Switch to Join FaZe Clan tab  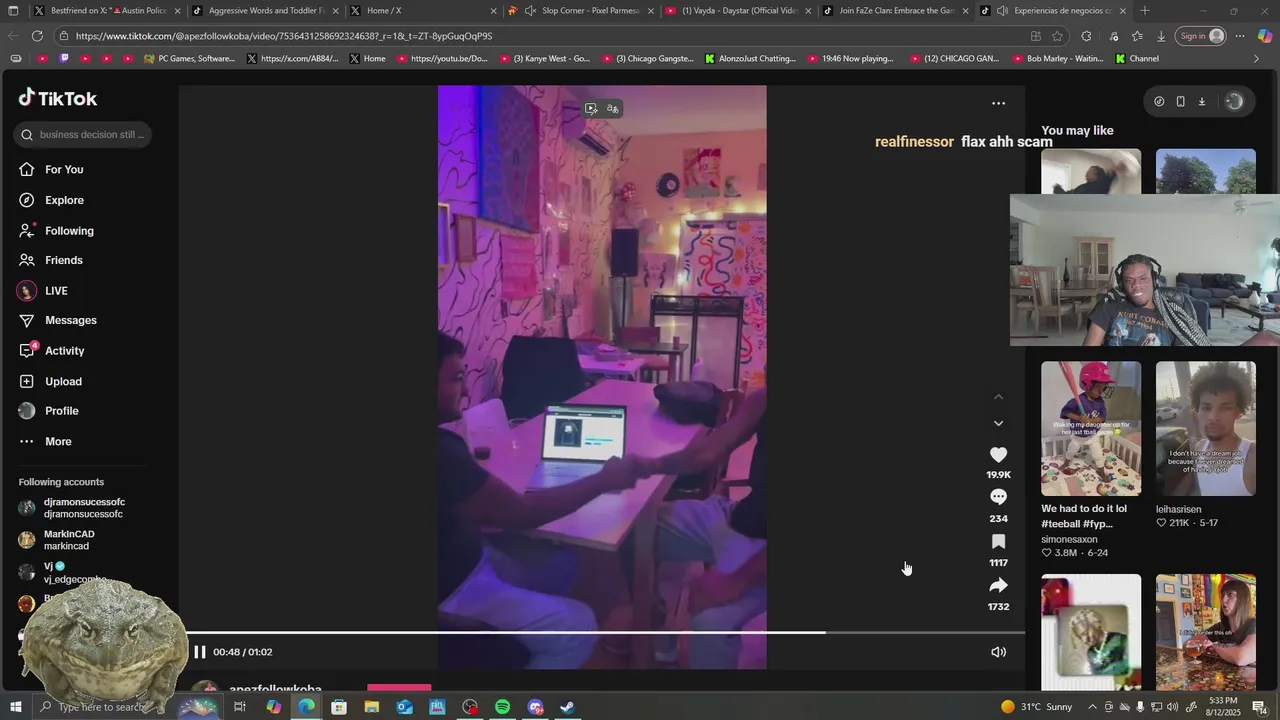click(x=897, y=11)
